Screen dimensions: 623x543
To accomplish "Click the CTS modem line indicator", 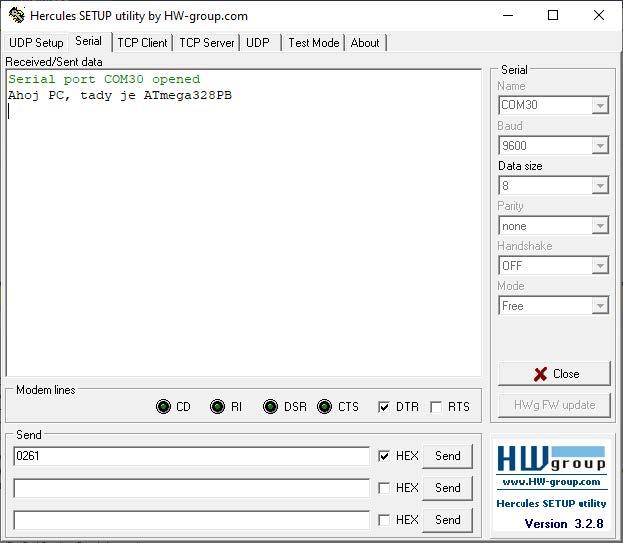I will 325,406.
